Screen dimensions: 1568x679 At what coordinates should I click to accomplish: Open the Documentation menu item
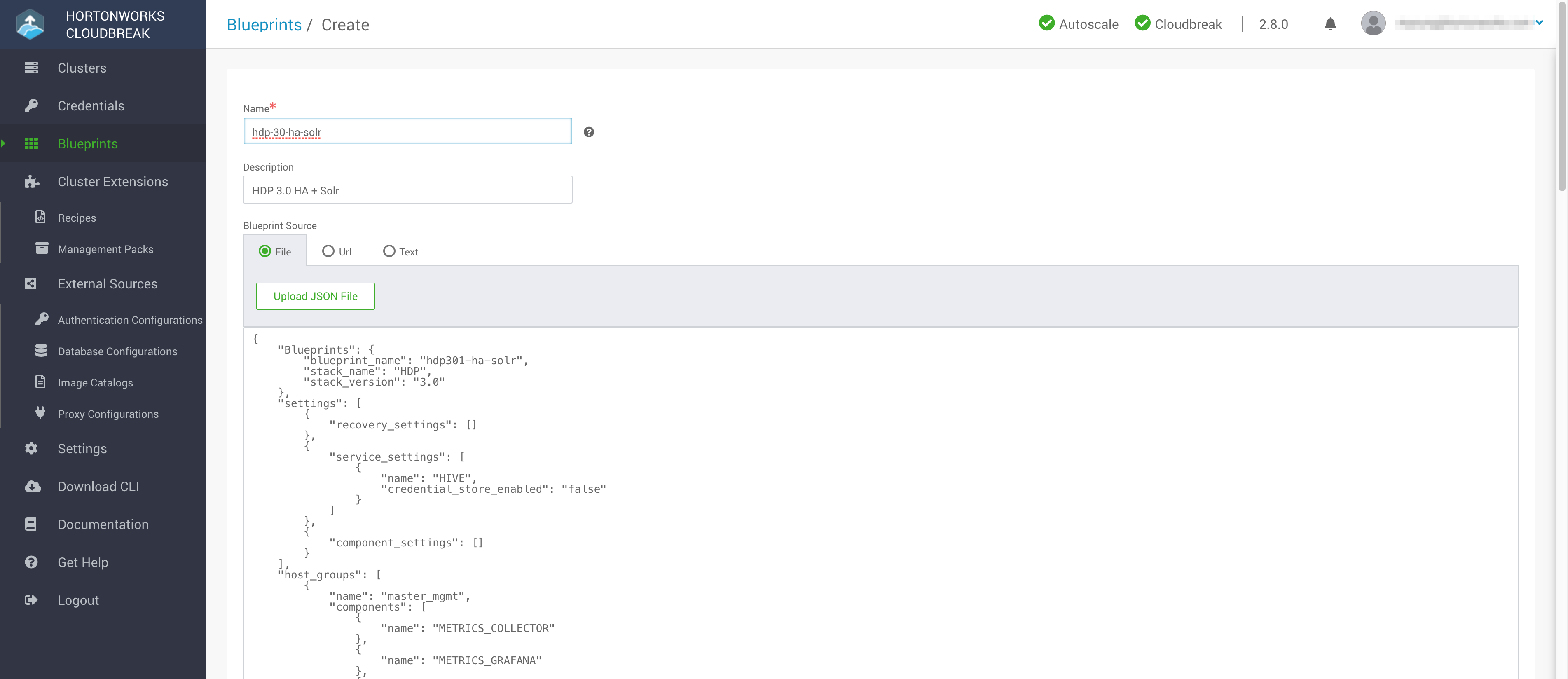pyautogui.click(x=103, y=524)
